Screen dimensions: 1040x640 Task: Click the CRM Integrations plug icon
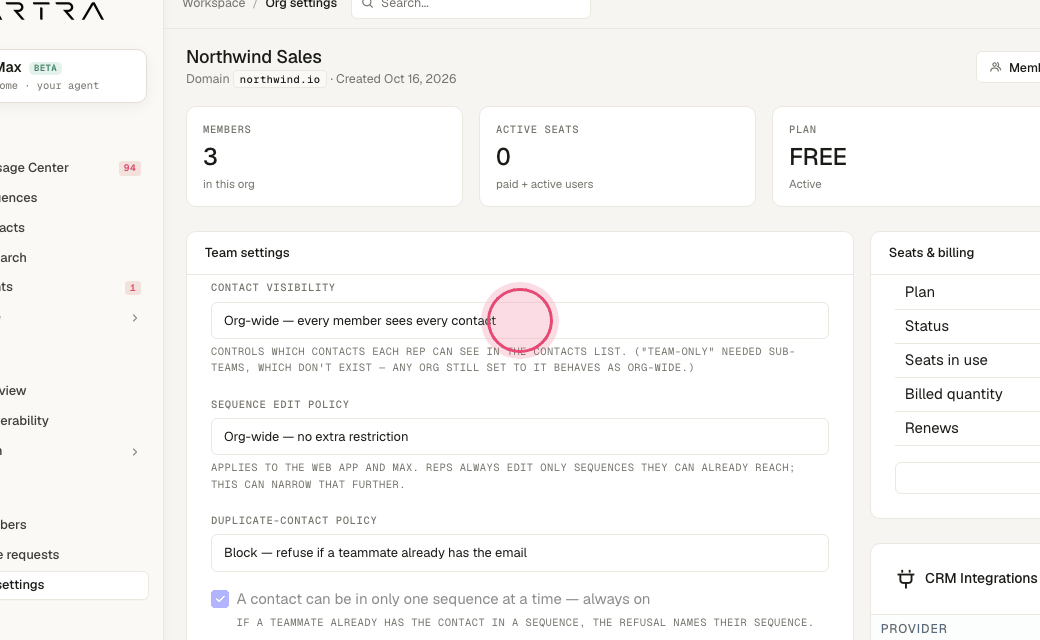click(x=905, y=578)
